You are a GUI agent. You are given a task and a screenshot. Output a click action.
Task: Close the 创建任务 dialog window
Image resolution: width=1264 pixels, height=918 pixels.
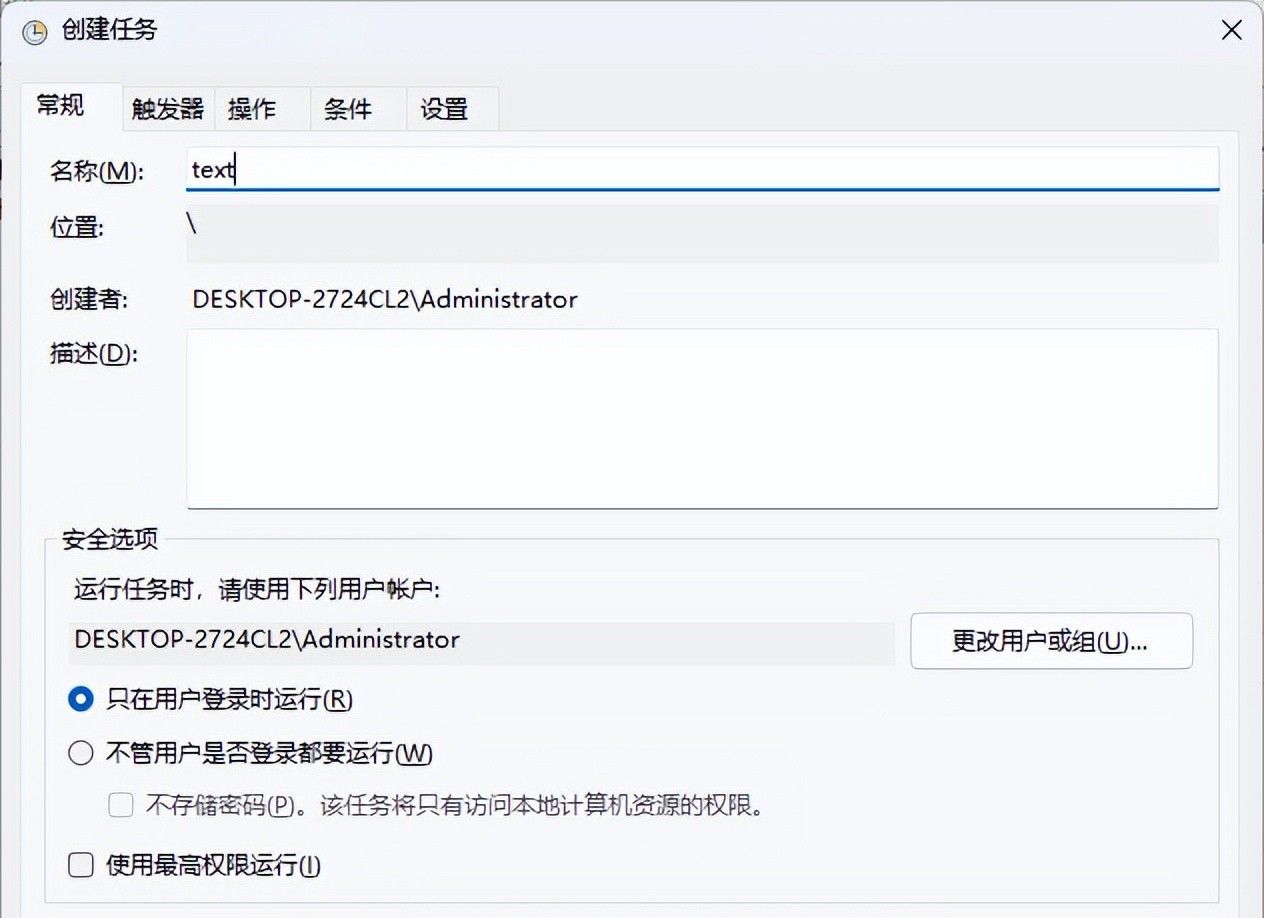[1232, 30]
